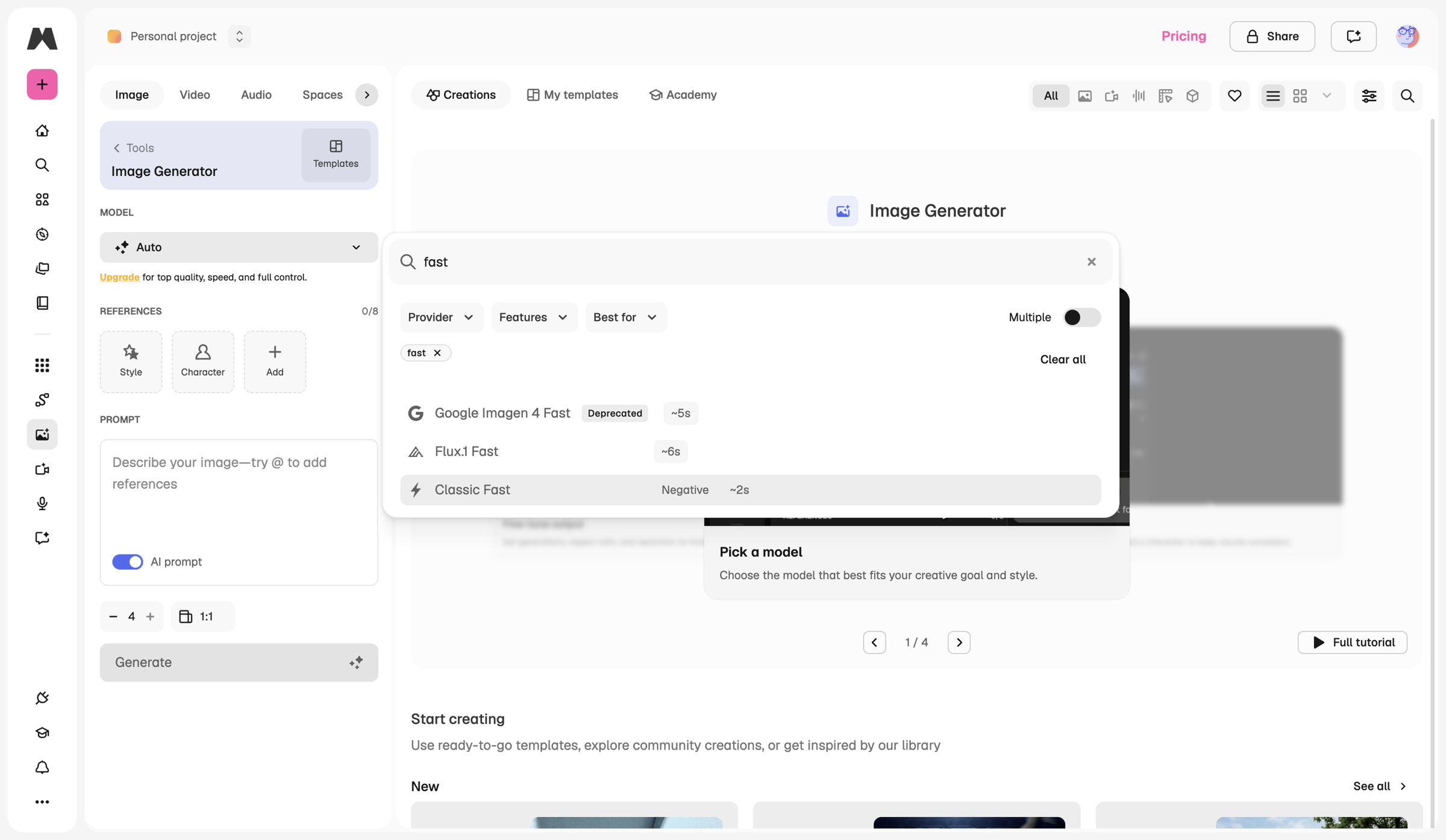Play the Full tutorial

[x=1352, y=642]
